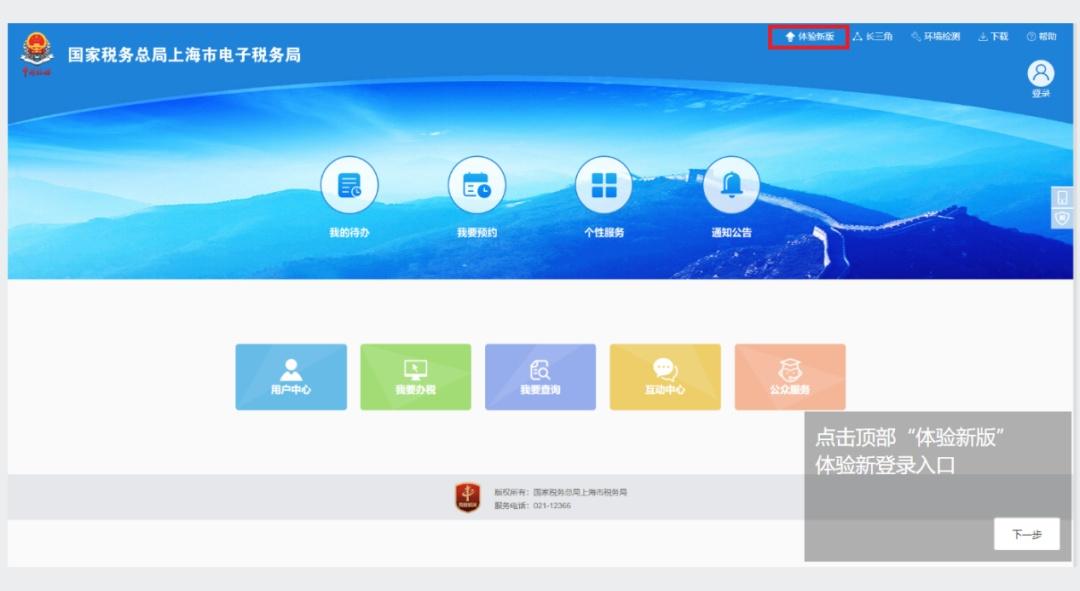Click 体验新版 in the top bar
The height and width of the screenshot is (591, 1080).
[809, 37]
